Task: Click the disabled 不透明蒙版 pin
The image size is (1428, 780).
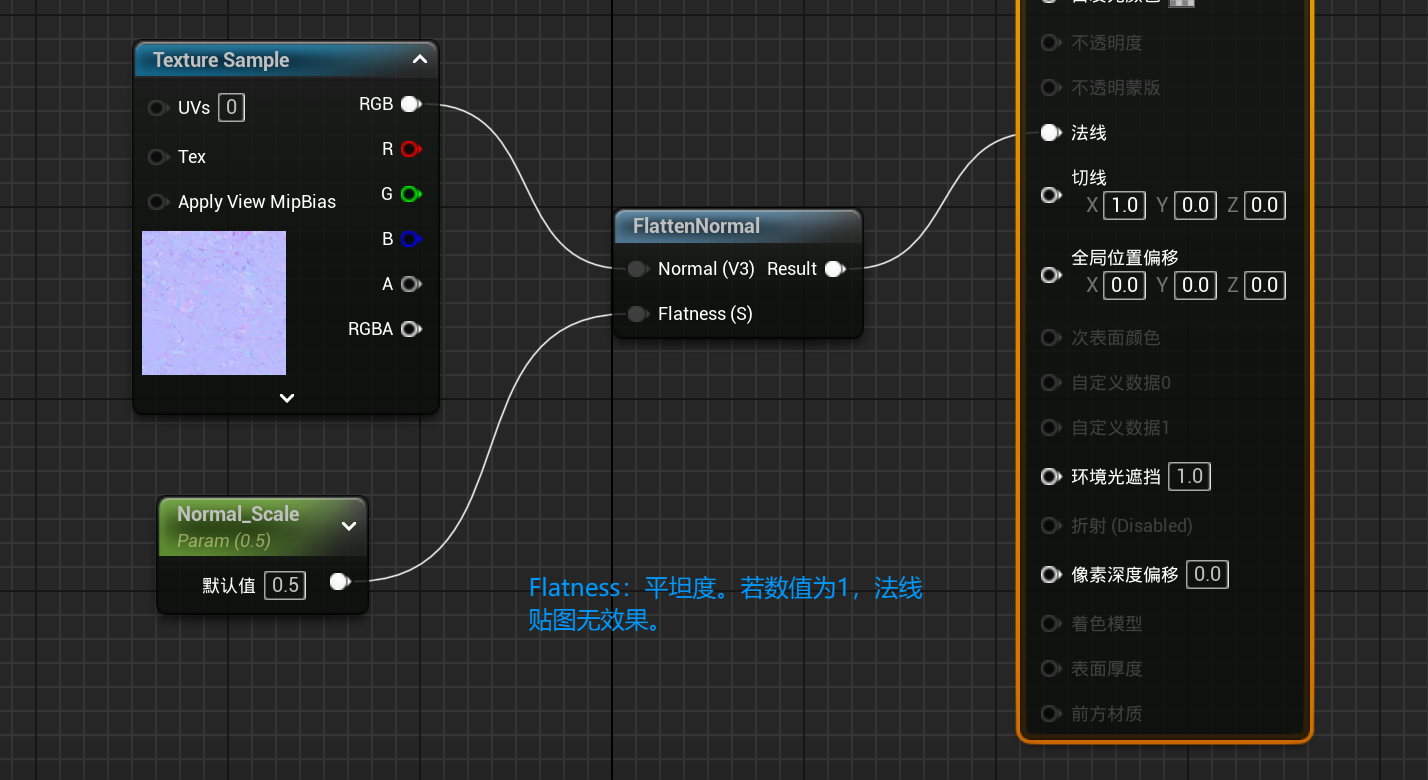Action: click(1050, 87)
